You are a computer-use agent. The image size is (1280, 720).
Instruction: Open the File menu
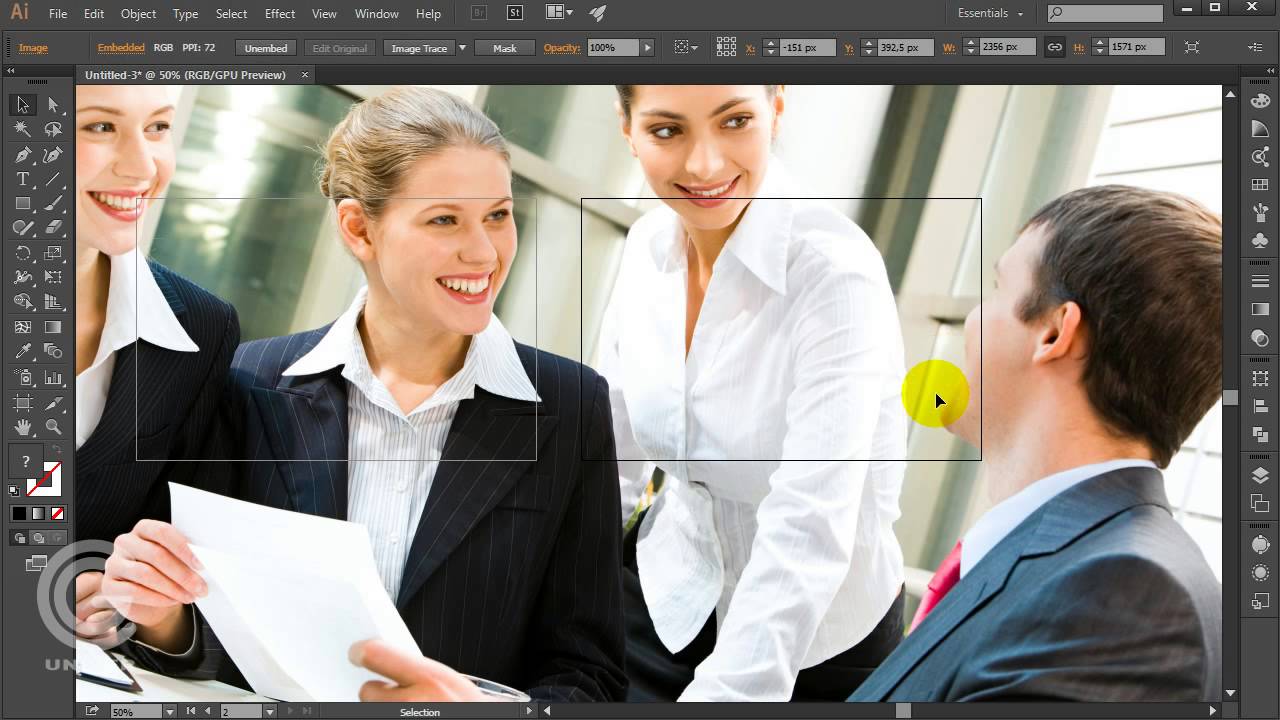pyautogui.click(x=58, y=14)
